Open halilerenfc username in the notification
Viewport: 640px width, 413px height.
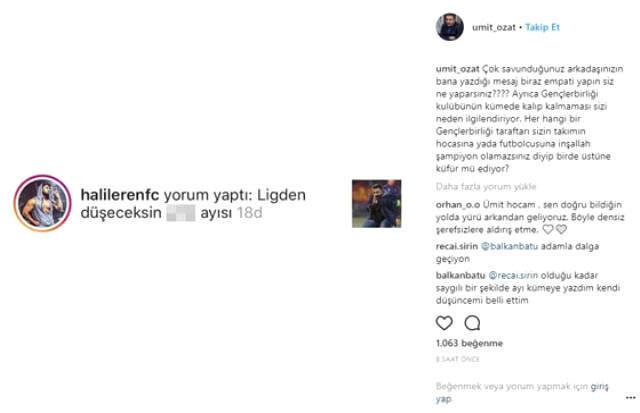(120, 195)
